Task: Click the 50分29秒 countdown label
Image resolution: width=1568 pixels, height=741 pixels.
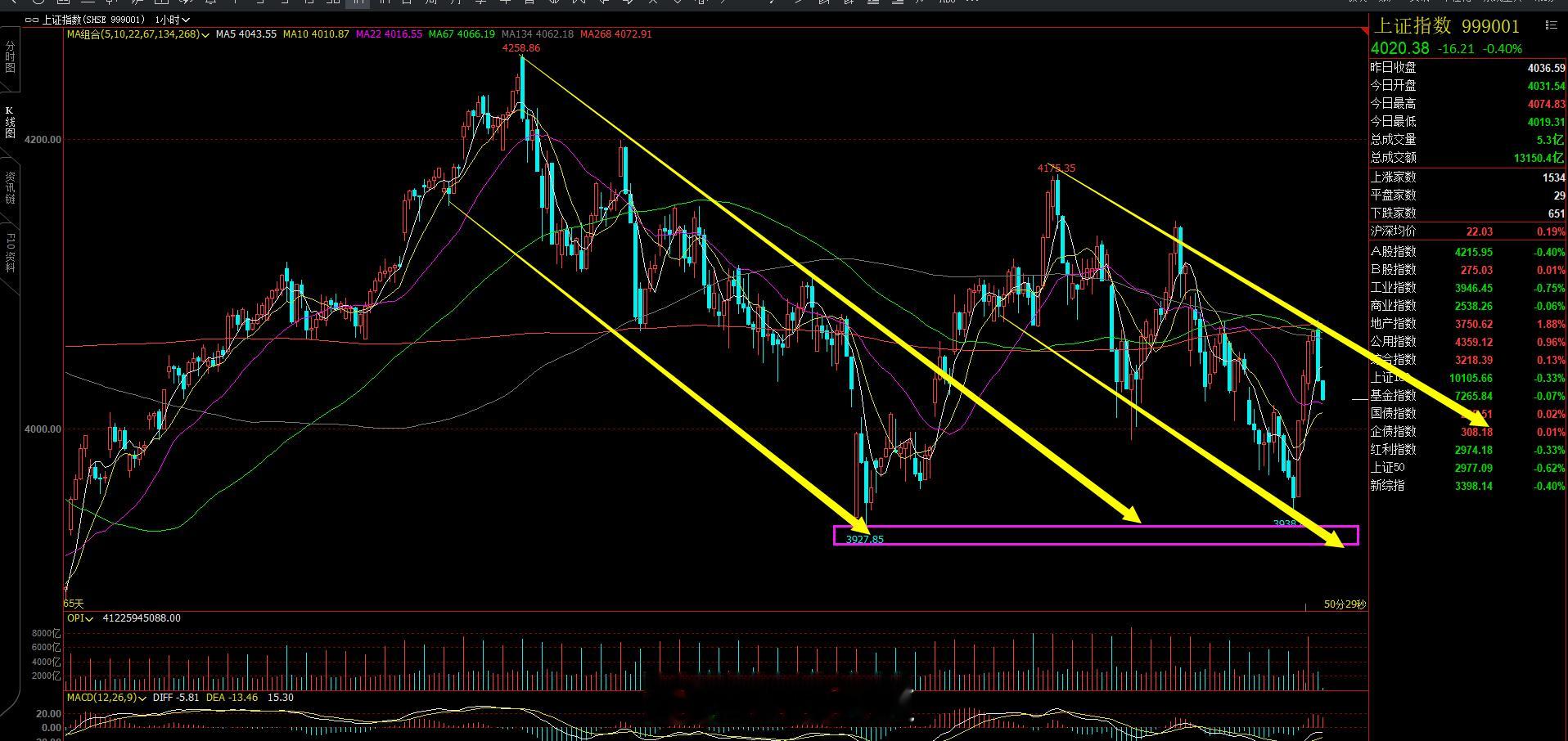Action: [x=1345, y=604]
